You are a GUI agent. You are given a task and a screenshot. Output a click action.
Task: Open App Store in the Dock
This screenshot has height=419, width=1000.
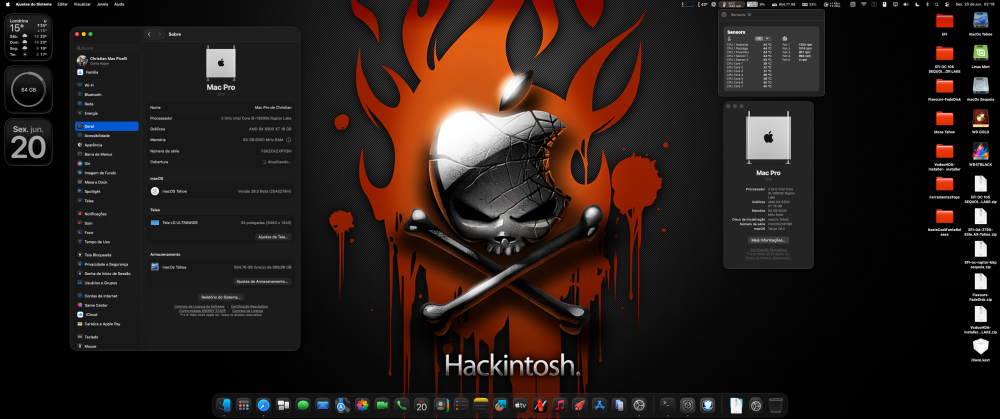pos(599,405)
